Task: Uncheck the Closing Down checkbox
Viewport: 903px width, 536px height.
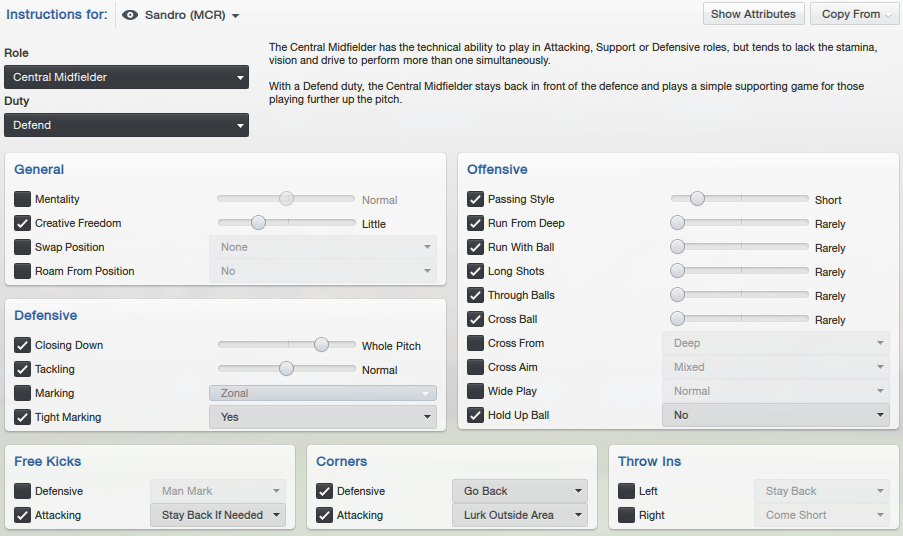Action: 22,345
